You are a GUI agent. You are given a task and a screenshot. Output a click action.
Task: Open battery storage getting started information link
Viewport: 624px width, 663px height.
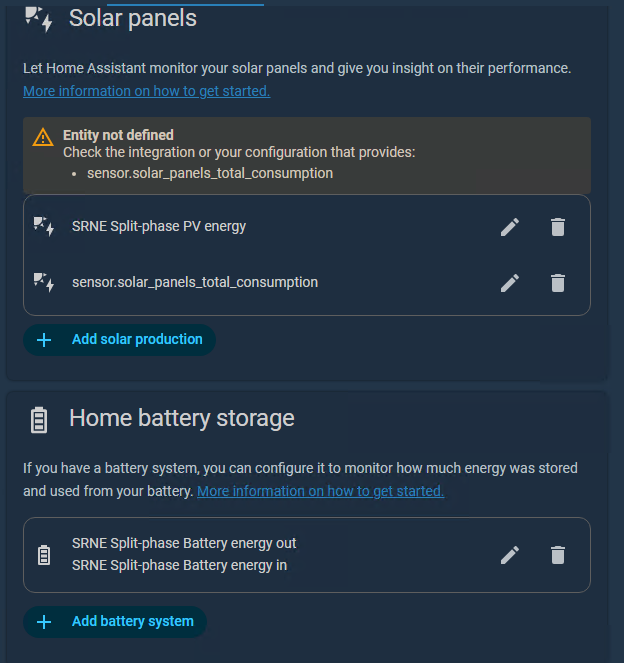pyautogui.click(x=320, y=491)
